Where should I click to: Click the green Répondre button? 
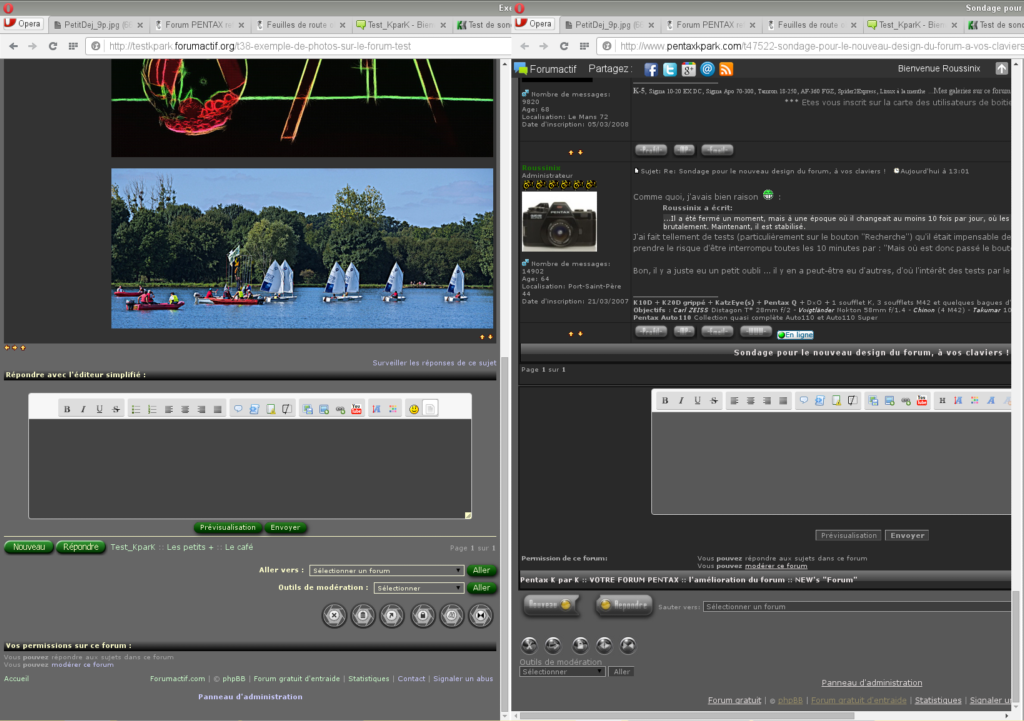pyautogui.click(x=80, y=547)
